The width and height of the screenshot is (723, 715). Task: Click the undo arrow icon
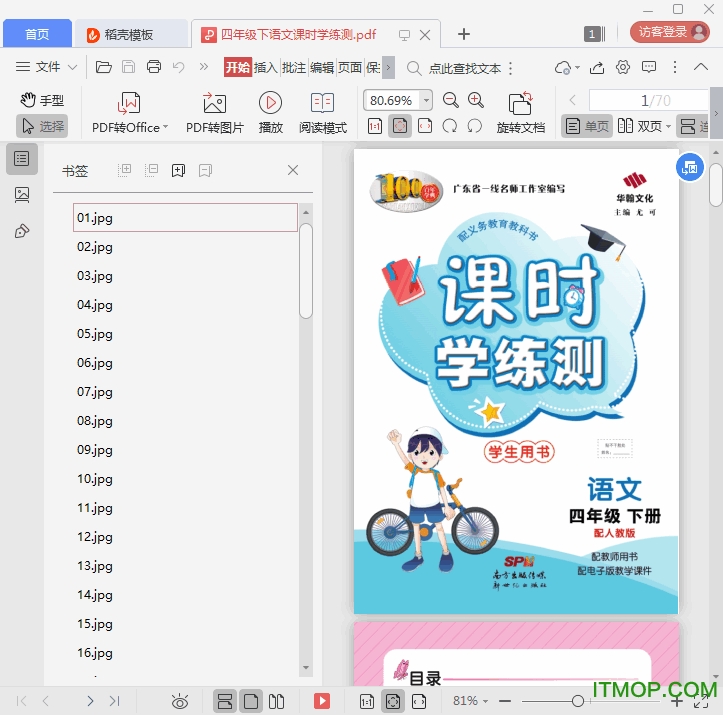tap(178, 68)
